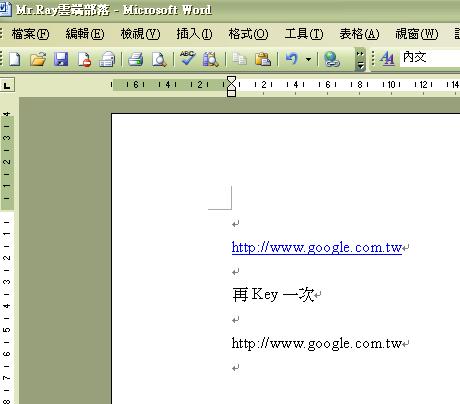The image size is (460, 404).
Task: Open the Undo history dropdown arrow
Action: pyautogui.click(x=308, y=60)
